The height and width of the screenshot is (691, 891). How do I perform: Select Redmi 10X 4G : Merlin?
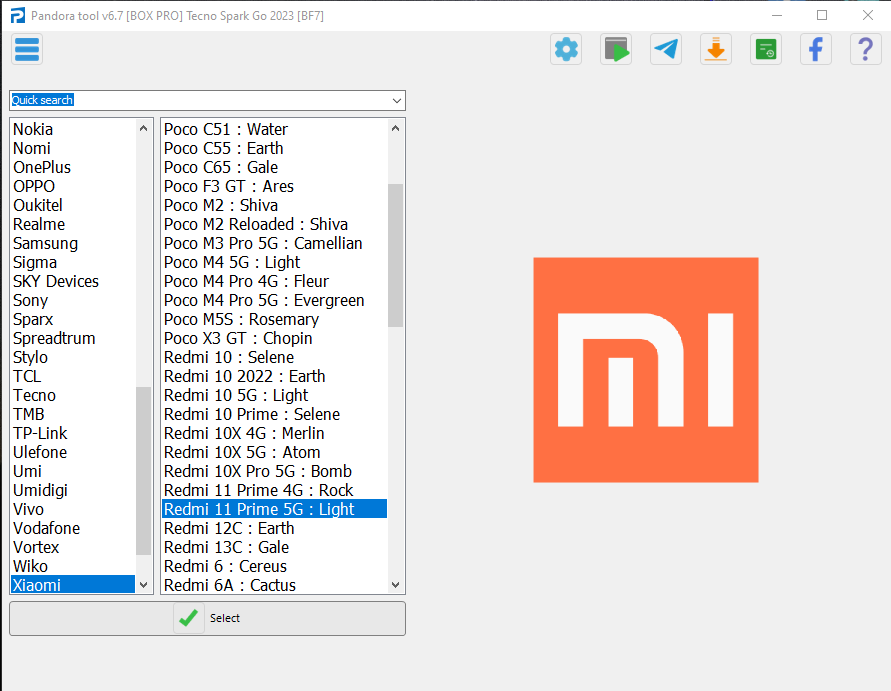click(x=274, y=433)
